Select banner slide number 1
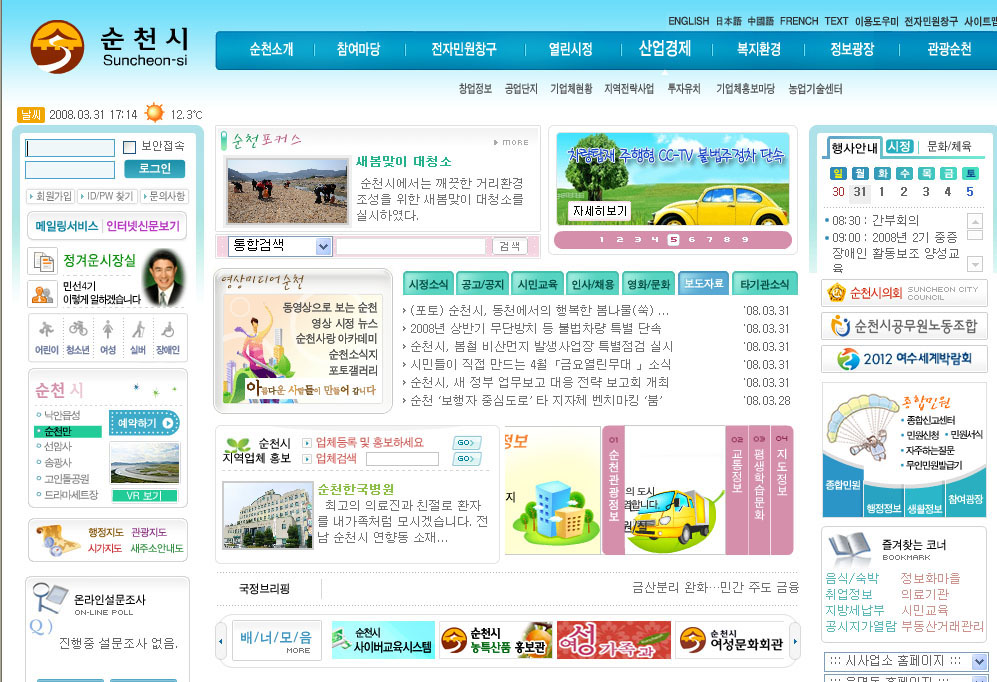 coord(601,240)
